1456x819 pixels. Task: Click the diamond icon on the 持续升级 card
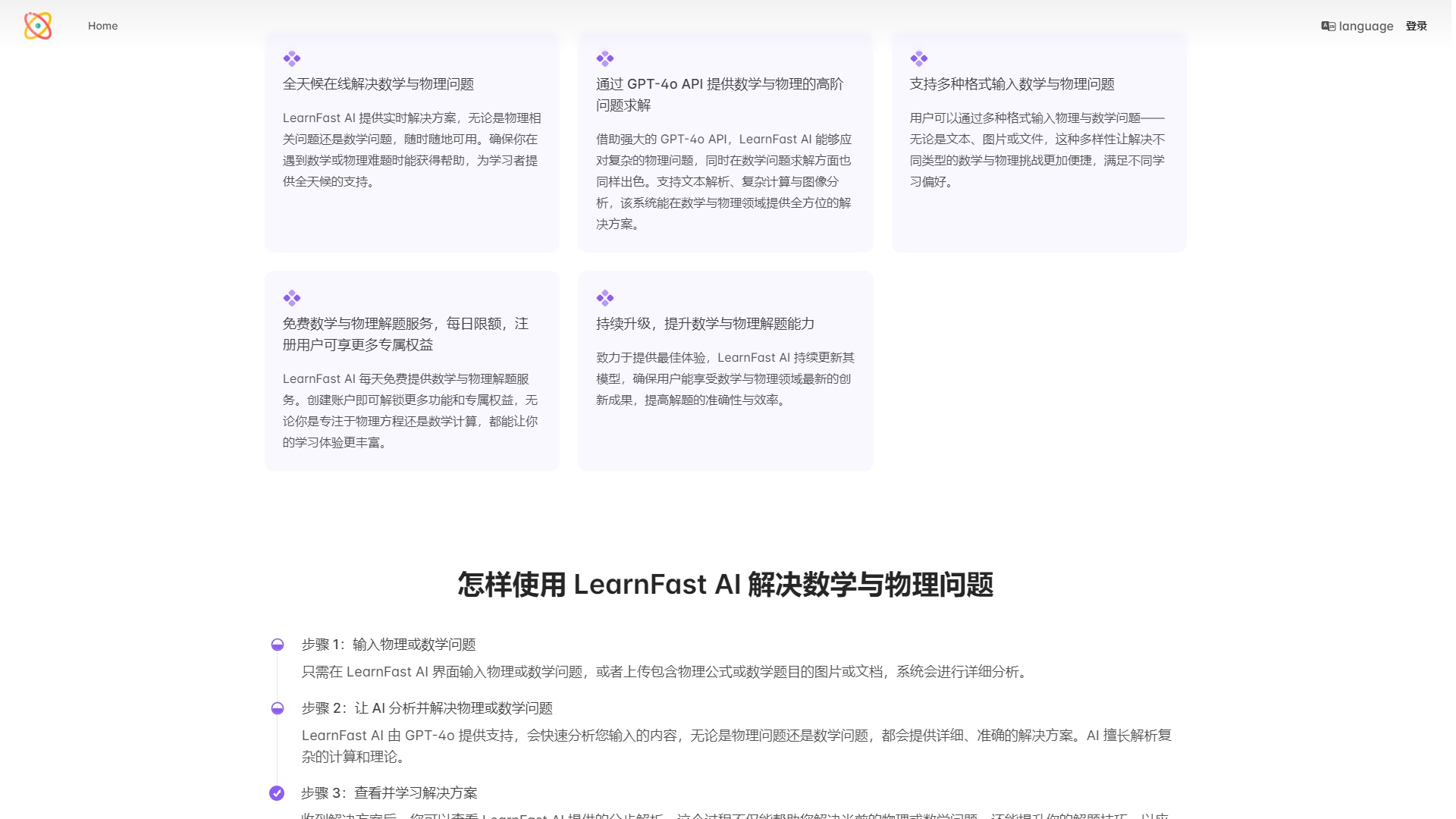click(x=604, y=297)
